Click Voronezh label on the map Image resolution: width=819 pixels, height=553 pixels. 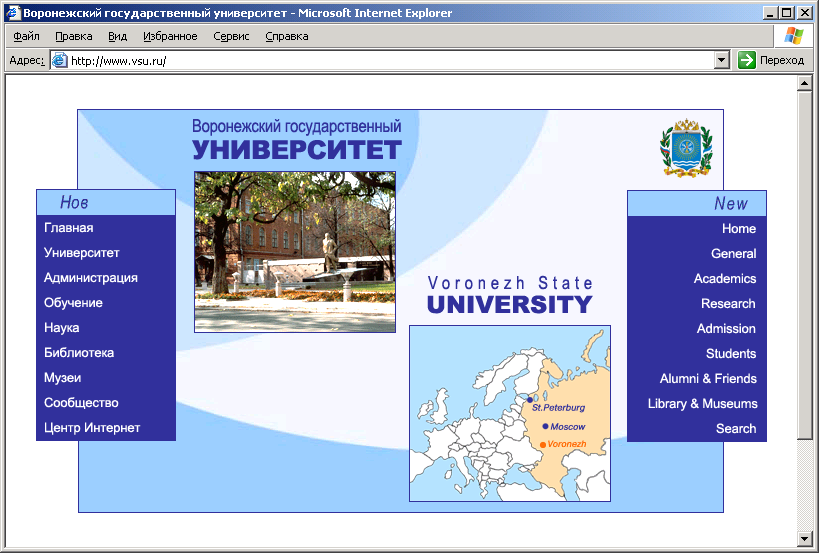(567, 444)
